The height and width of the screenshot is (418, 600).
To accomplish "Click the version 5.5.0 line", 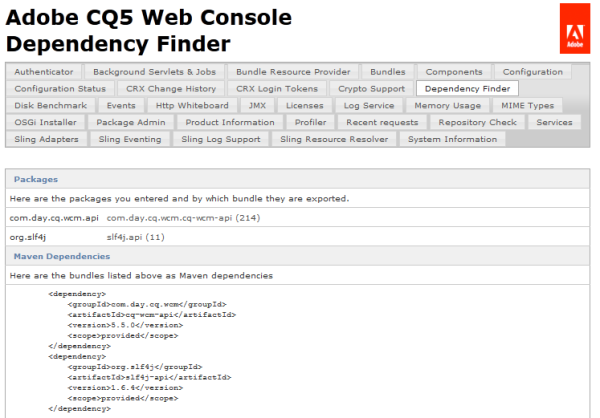I will coord(126,325).
